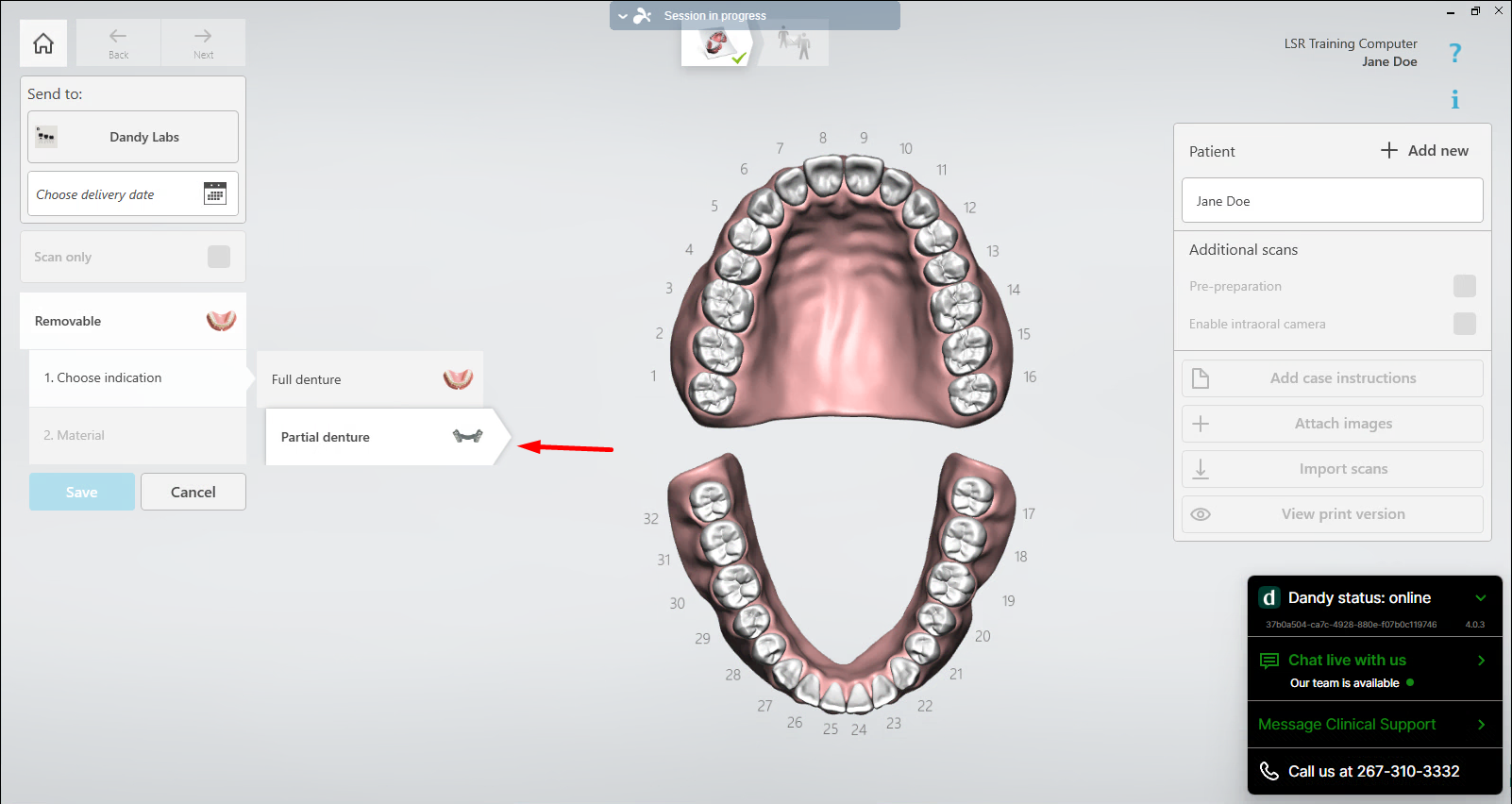Expand the Session in progress dropdown
The width and height of the screenshot is (1512, 804).
(623, 16)
